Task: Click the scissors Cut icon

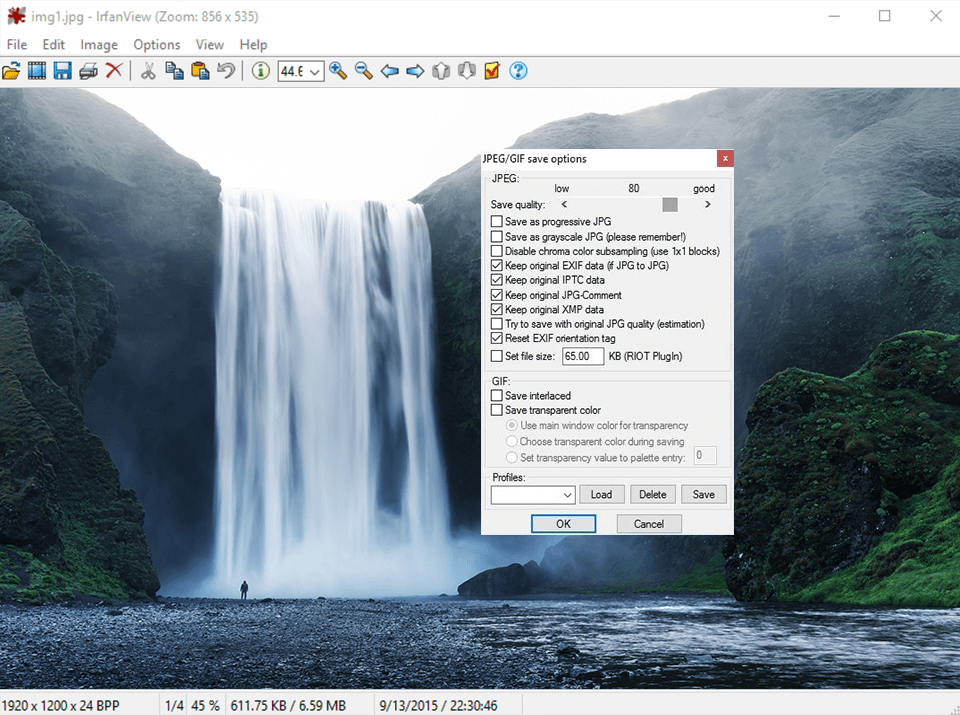Action: [x=148, y=71]
